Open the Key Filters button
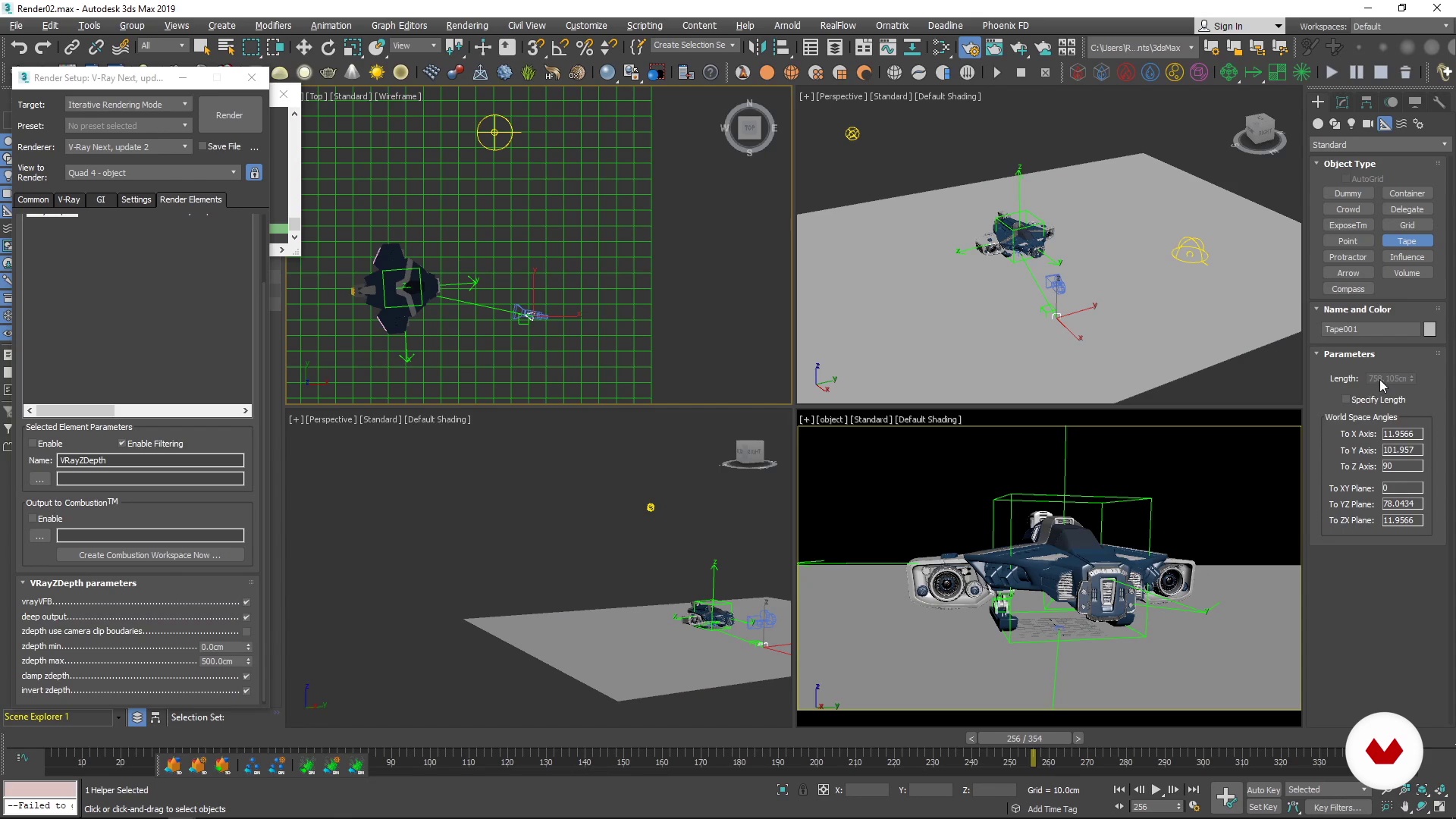Viewport: 1456px width, 819px height. pos(1338,808)
